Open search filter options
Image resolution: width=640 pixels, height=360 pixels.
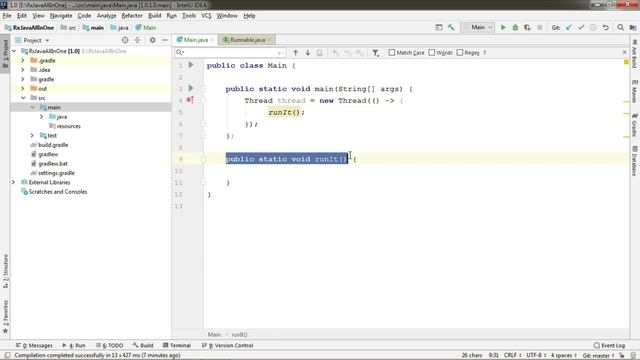(376, 53)
